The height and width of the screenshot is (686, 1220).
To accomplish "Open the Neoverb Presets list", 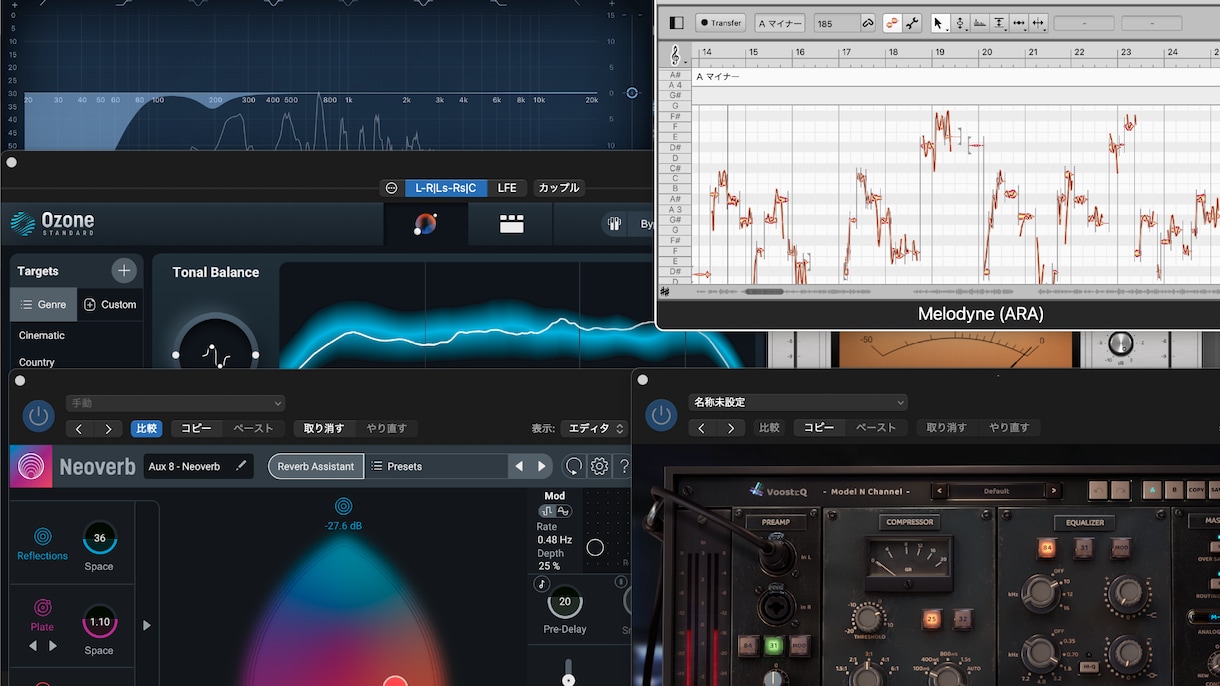I will pyautogui.click(x=436, y=466).
